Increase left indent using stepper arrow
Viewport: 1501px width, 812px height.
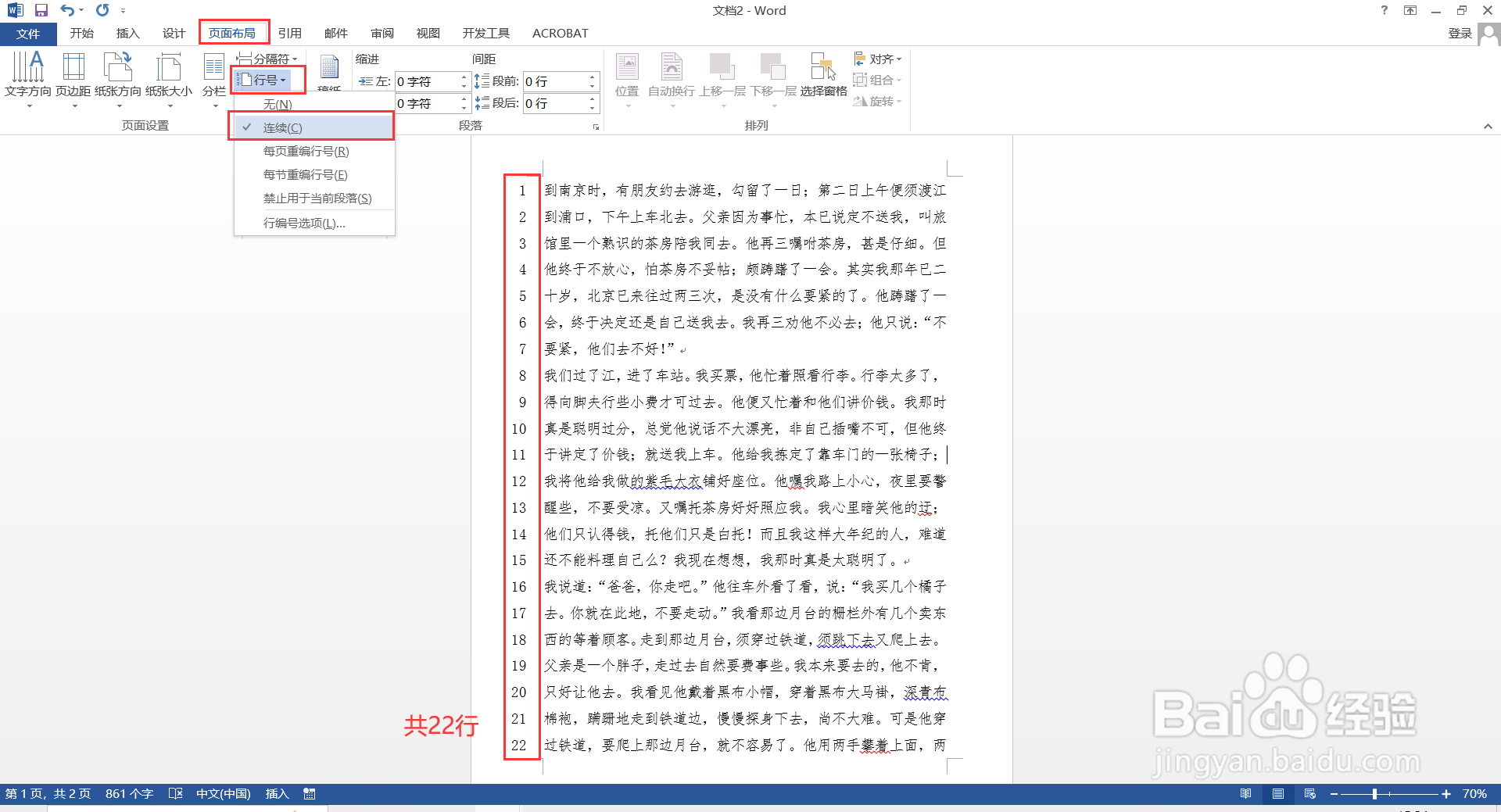pyautogui.click(x=464, y=77)
